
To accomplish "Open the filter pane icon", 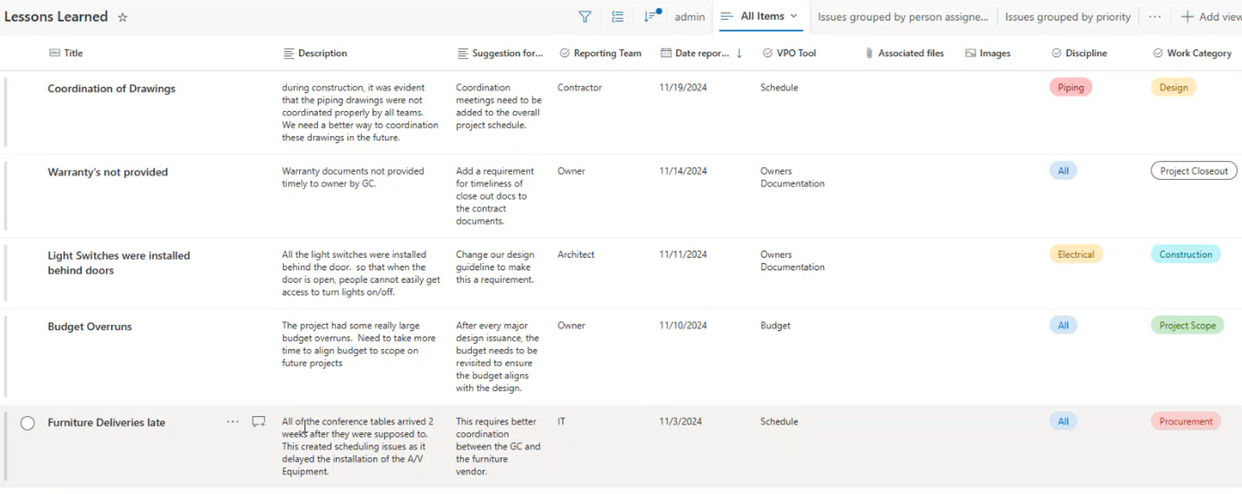I will coord(585,17).
